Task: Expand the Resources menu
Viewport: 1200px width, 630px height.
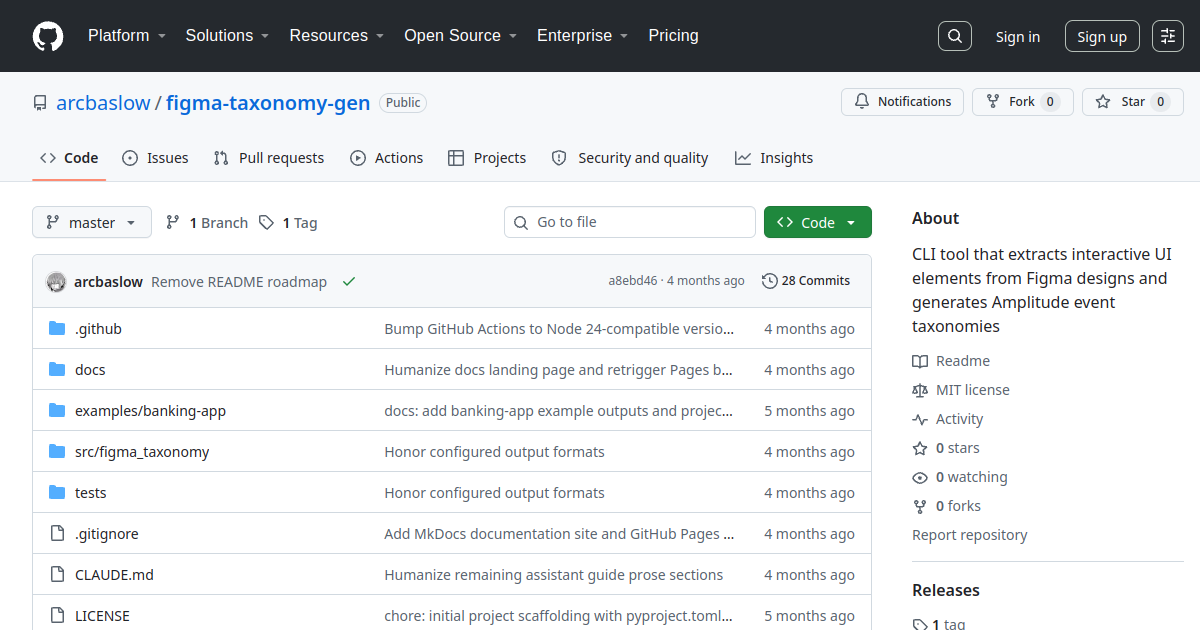Action: (x=337, y=36)
